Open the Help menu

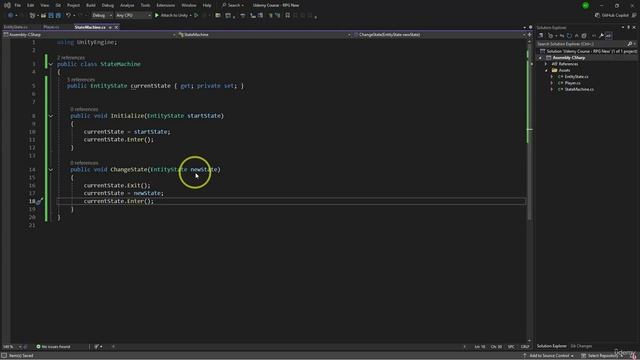(207, 5)
